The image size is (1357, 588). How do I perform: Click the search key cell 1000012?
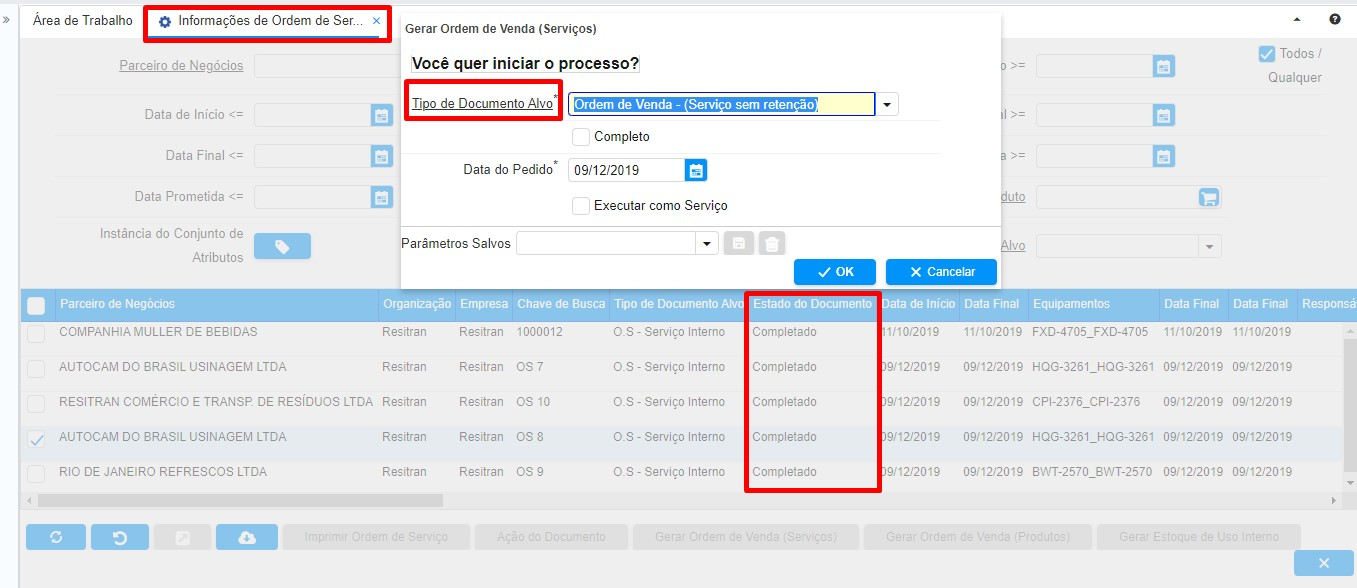tap(540, 332)
